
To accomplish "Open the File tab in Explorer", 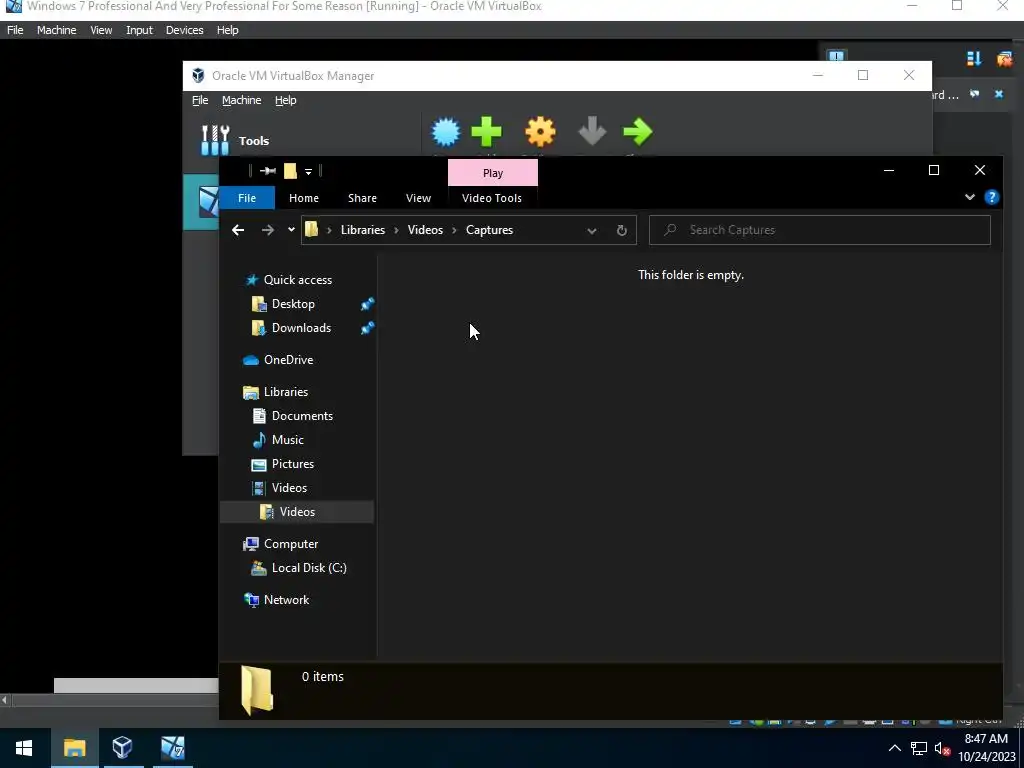I will pyautogui.click(x=247, y=198).
